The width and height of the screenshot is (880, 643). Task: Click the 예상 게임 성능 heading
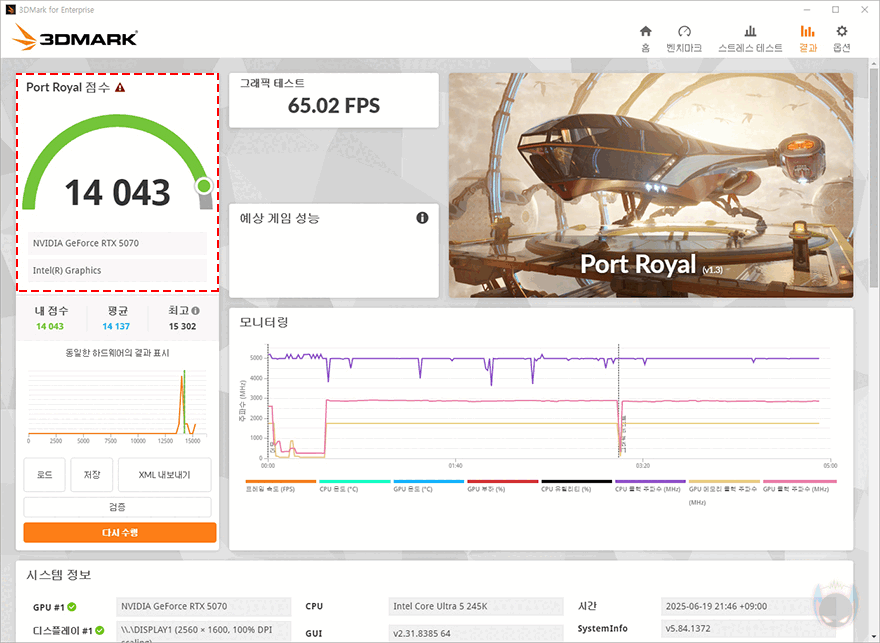coord(279,218)
